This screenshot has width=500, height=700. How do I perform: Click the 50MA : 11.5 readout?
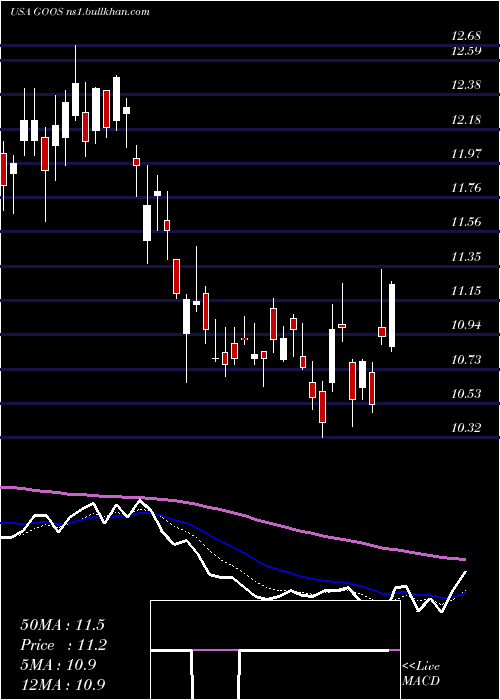coord(62,625)
